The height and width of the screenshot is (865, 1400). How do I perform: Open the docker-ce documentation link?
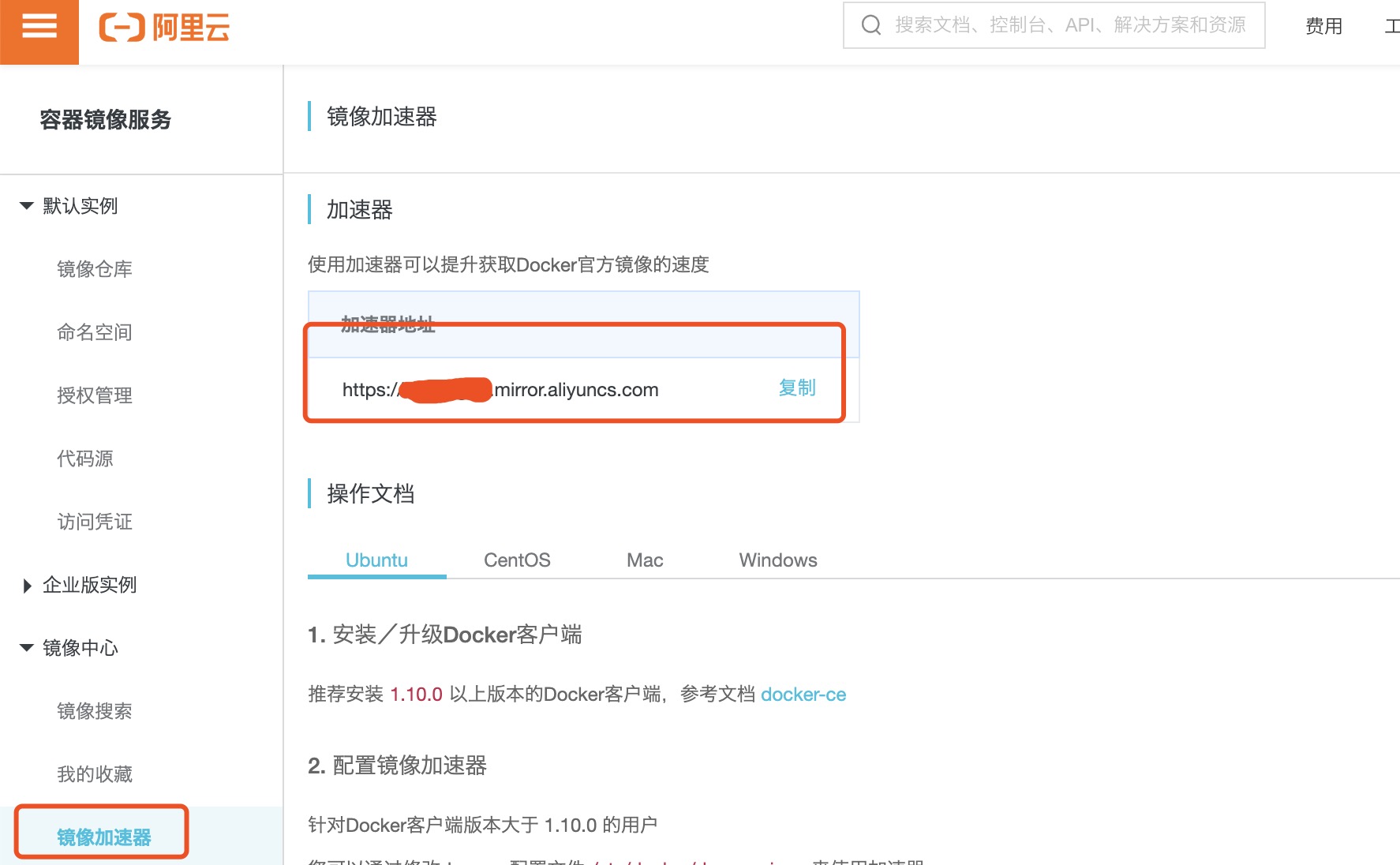pyautogui.click(x=803, y=695)
